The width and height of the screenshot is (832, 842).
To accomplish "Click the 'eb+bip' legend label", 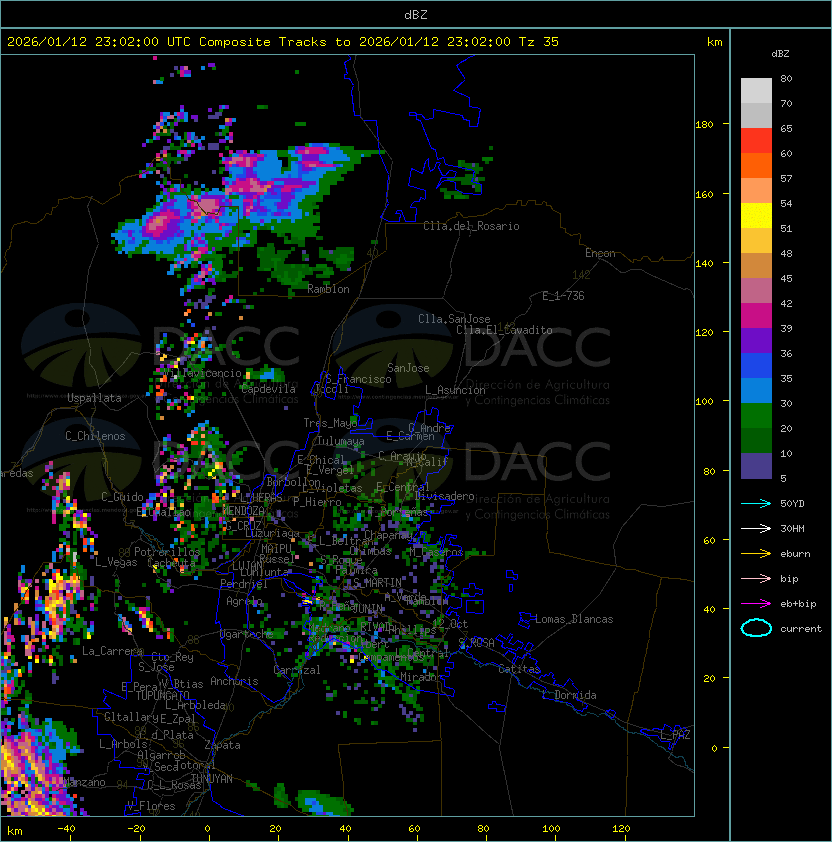I will [x=798, y=604].
